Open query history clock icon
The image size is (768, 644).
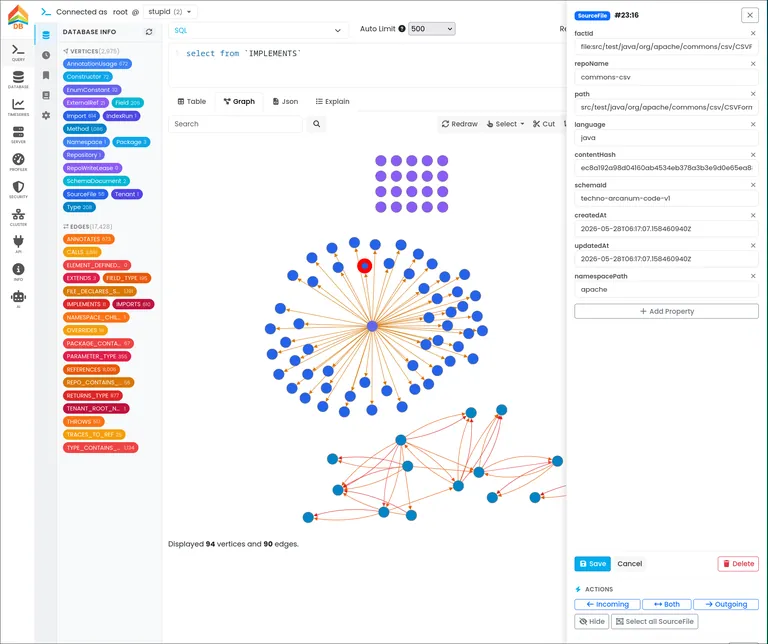(46, 55)
